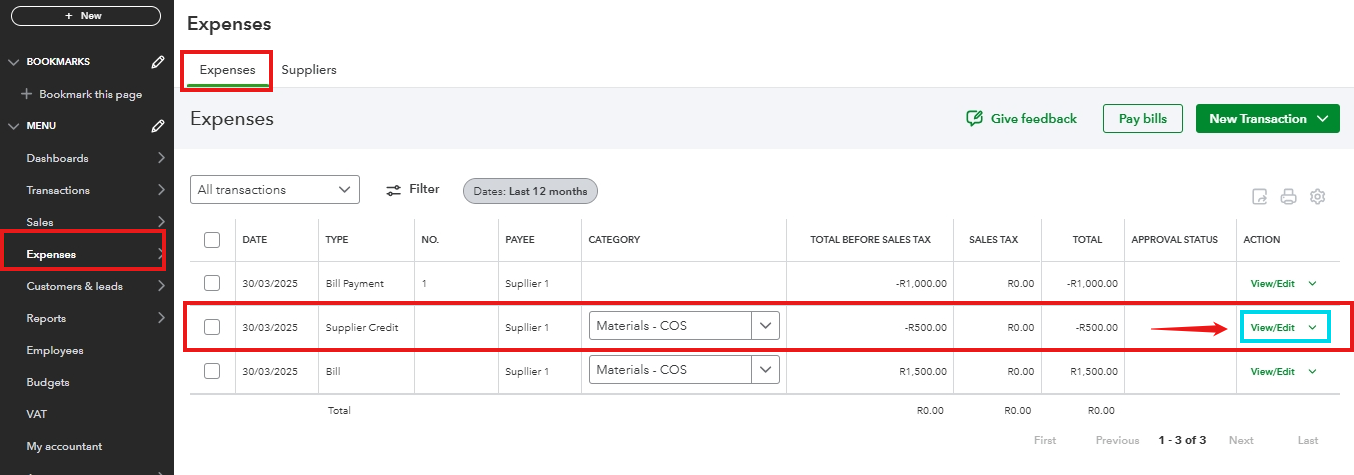Screen dimensions: 1354x475
Task: Click View/Edit for the Bill row
Action: click(1272, 371)
